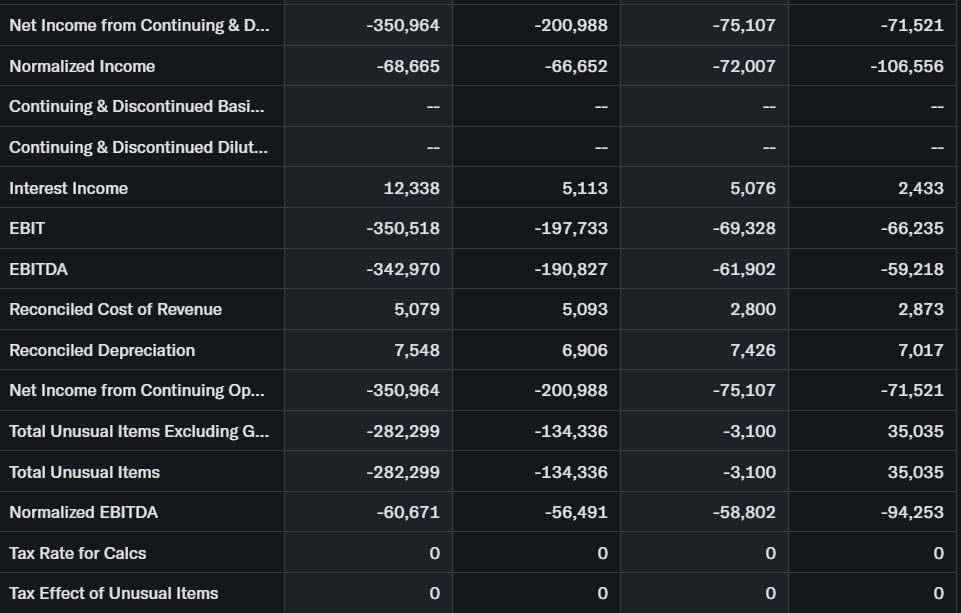Image resolution: width=961 pixels, height=613 pixels.
Task: Select the truncated Continuing & Discontinued Dilut... label
Action: coord(138,147)
